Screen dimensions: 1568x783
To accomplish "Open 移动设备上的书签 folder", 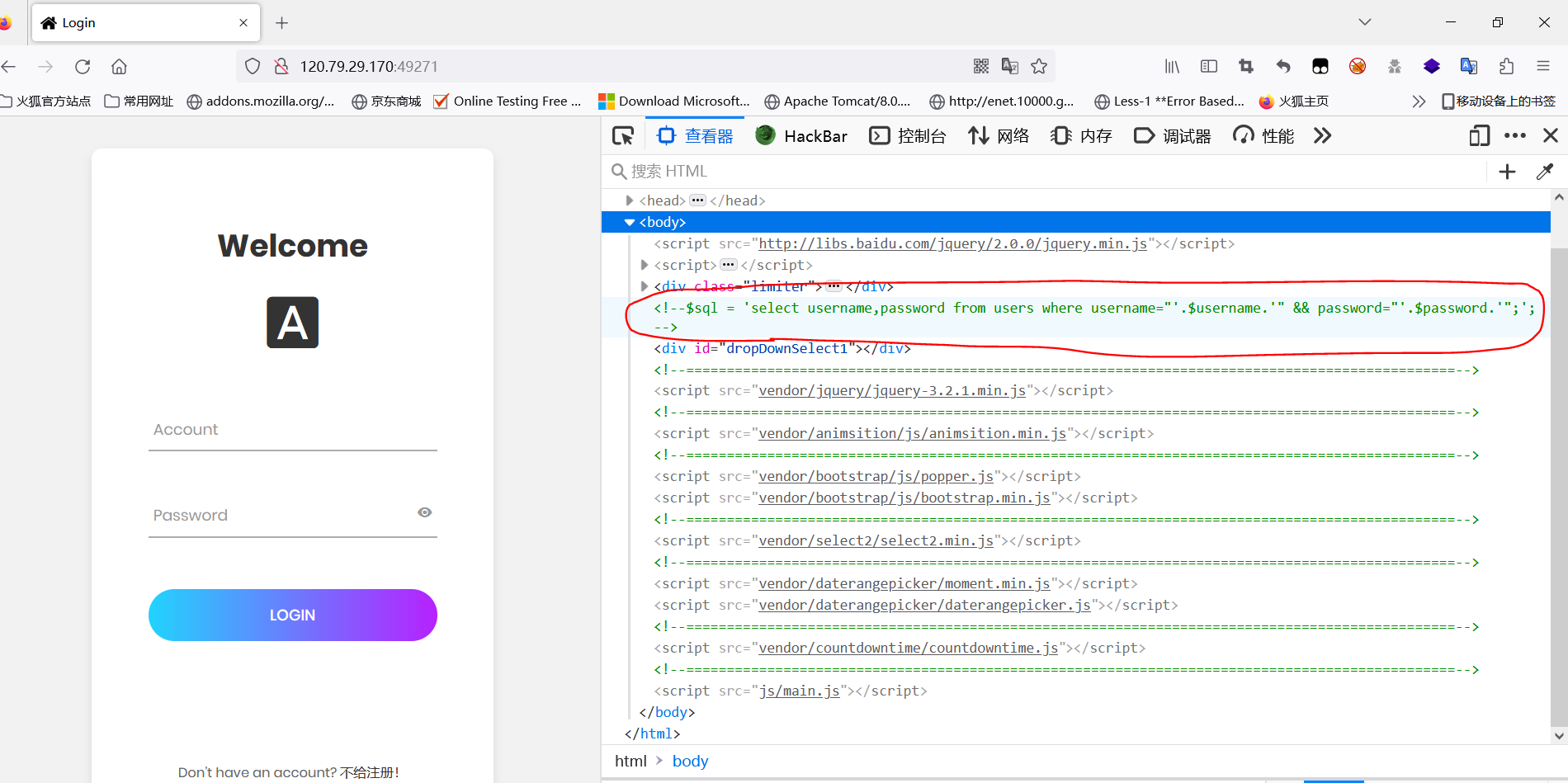I will pyautogui.click(x=1499, y=101).
